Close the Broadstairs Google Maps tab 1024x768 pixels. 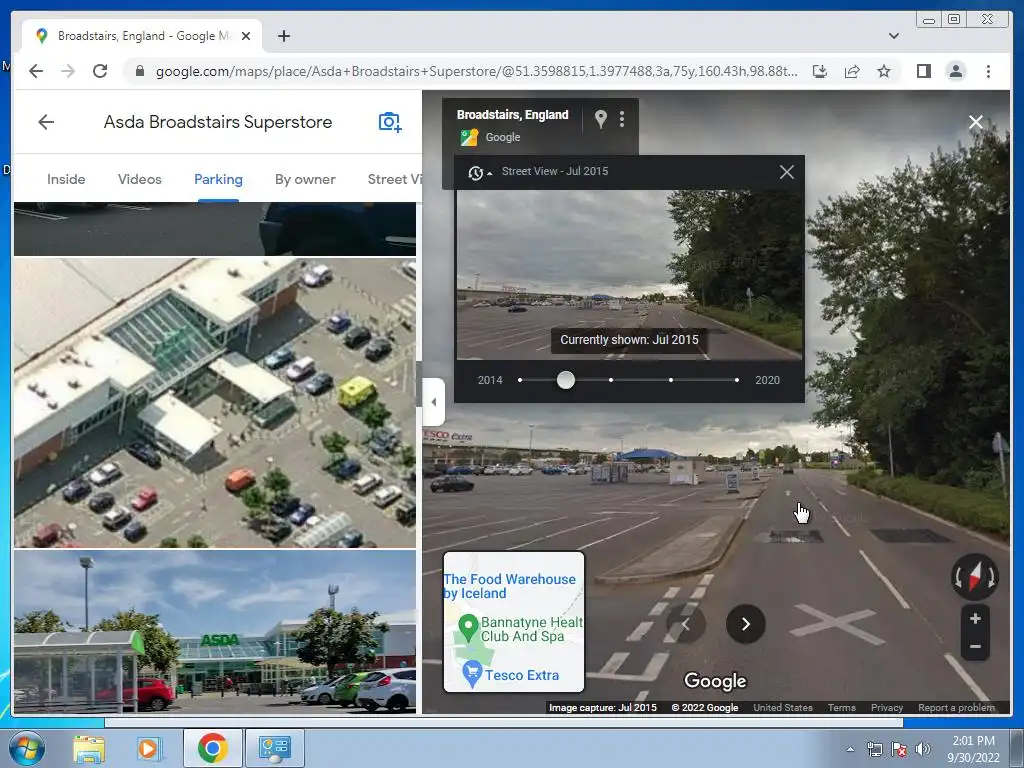pos(246,36)
